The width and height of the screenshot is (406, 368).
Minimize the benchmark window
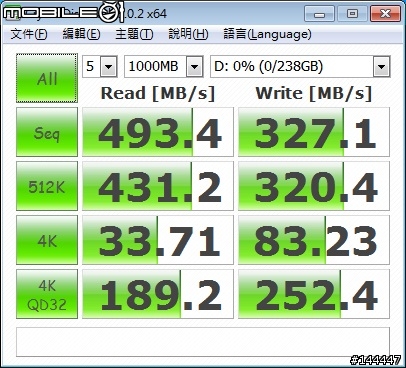pos(319,14)
